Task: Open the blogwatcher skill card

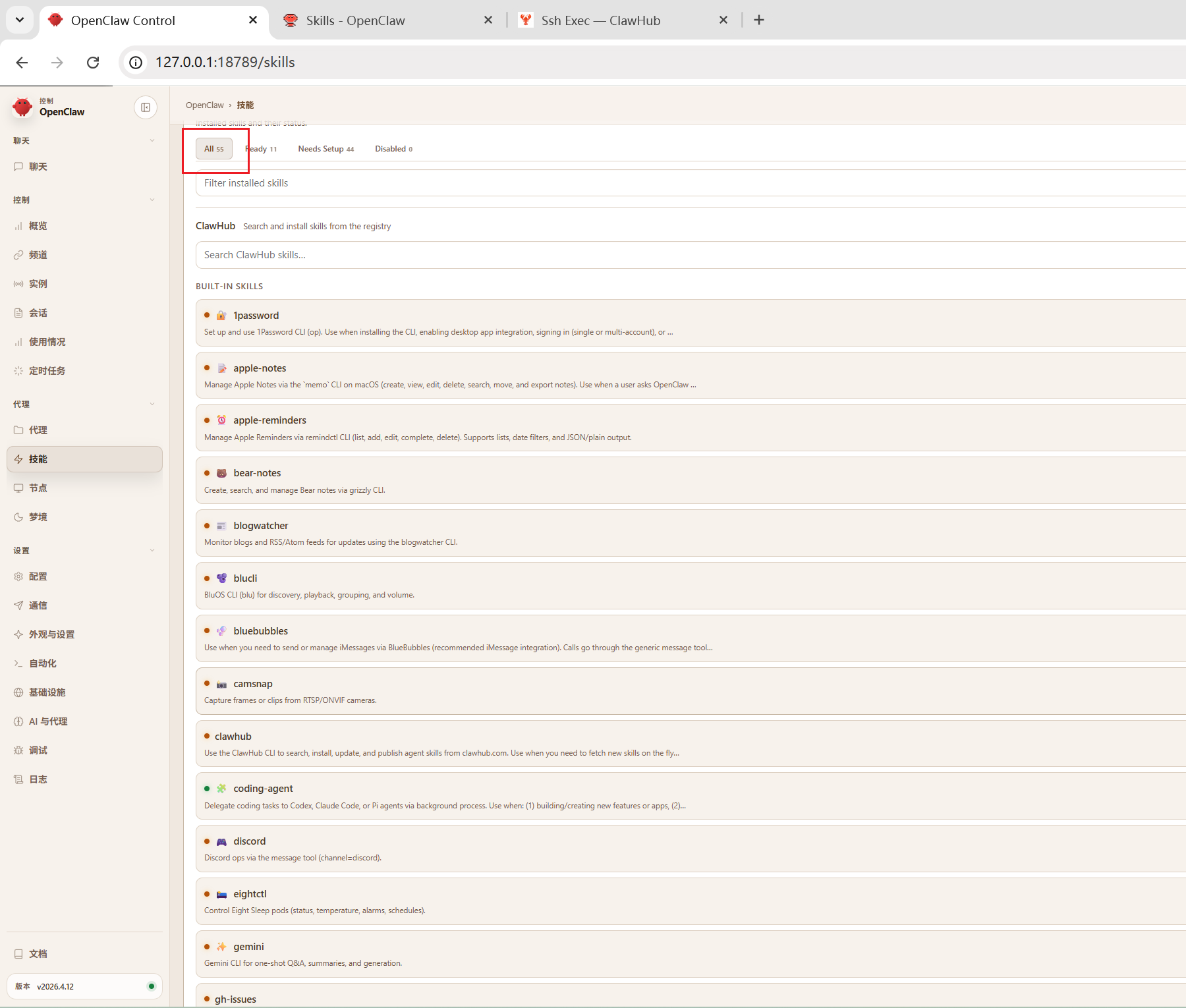Action: pos(691,534)
